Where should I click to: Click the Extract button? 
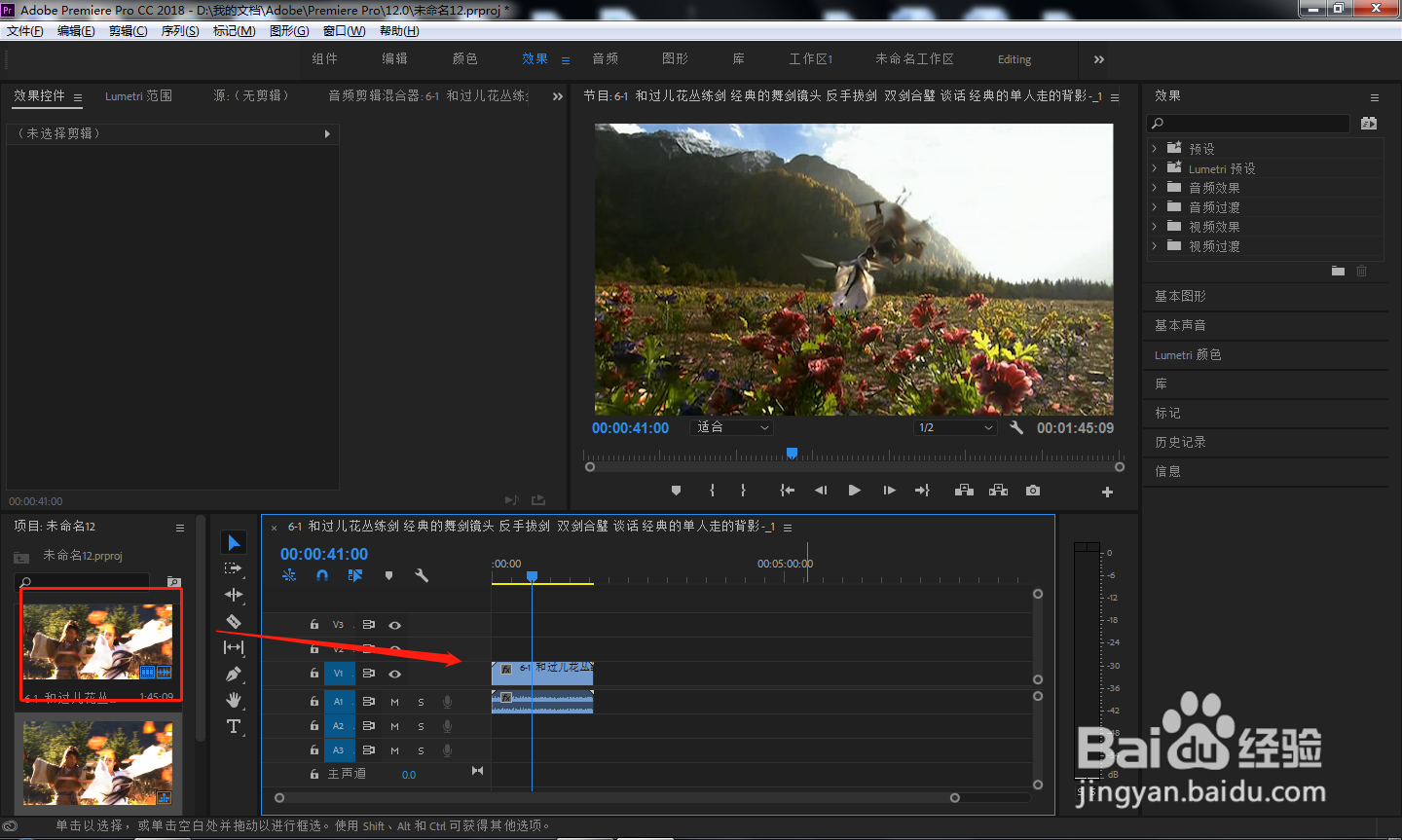998,491
